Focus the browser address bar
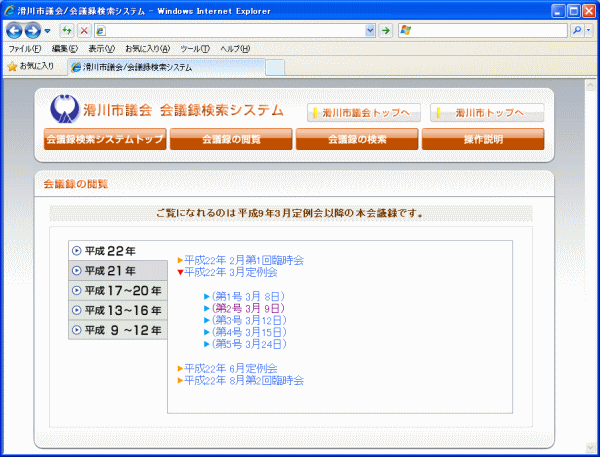Image resolution: width=600 pixels, height=457 pixels. tap(235, 31)
